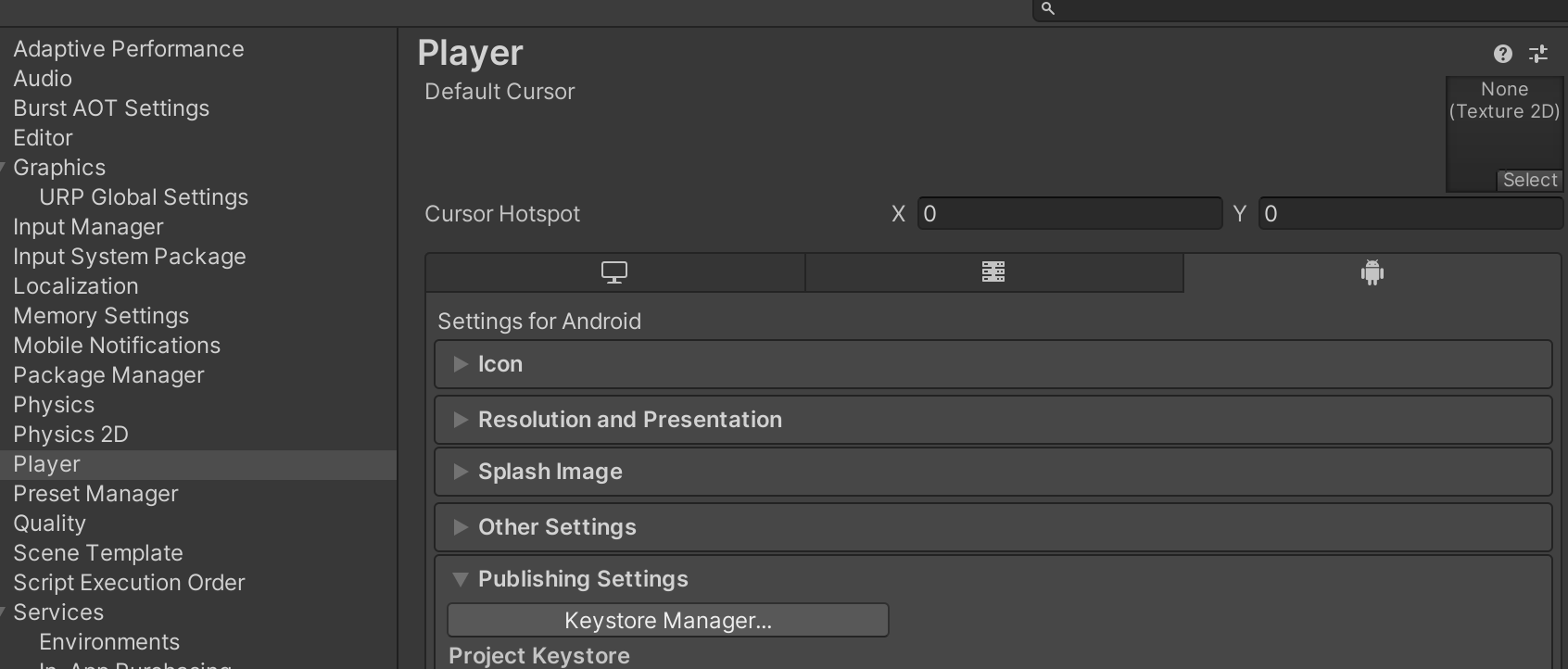Image resolution: width=1568 pixels, height=669 pixels.
Task: Expand the Splash Image section
Action: tap(993, 472)
